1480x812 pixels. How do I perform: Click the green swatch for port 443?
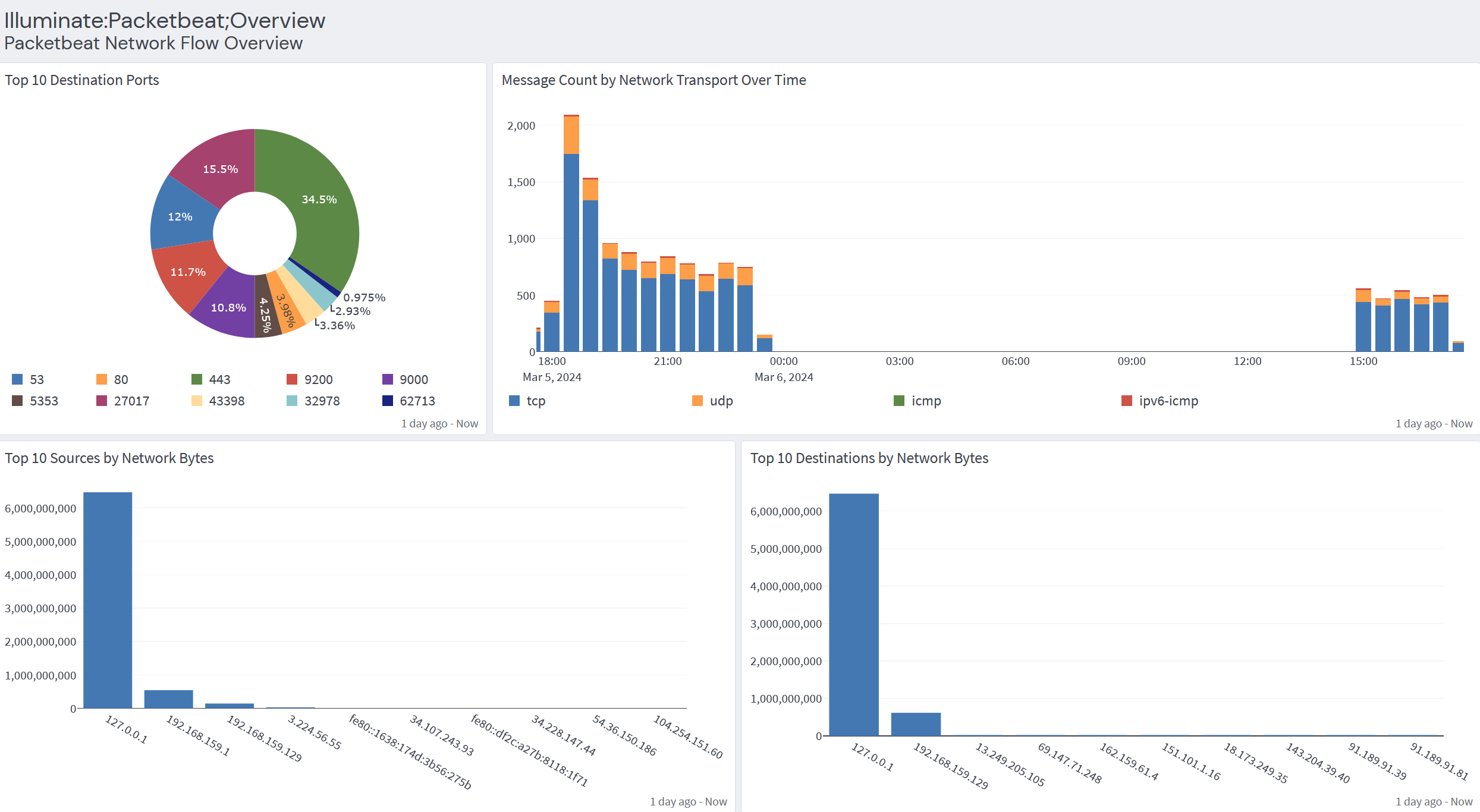pos(197,379)
